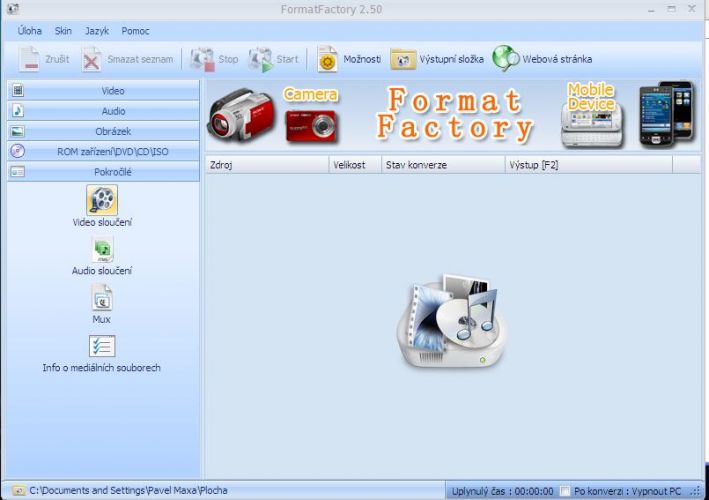Click the Smazat seznam toolbar button
709x500 pixels.
coord(128,59)
